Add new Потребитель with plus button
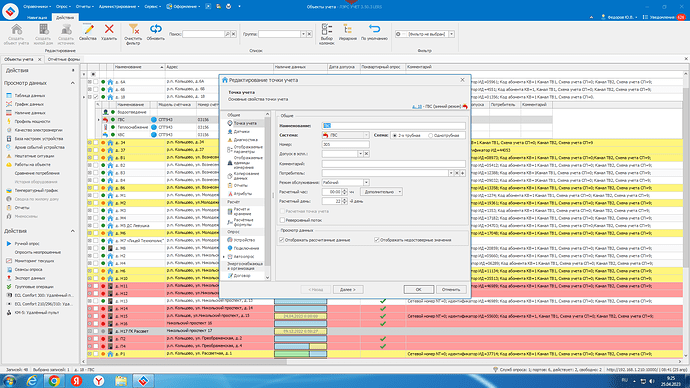690x388 pixels. [462, 173]
